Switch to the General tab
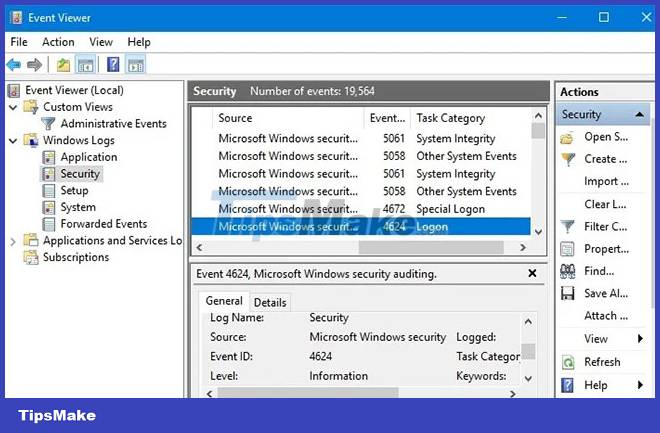This screenshot has width=660, height=433. point(224,301)
